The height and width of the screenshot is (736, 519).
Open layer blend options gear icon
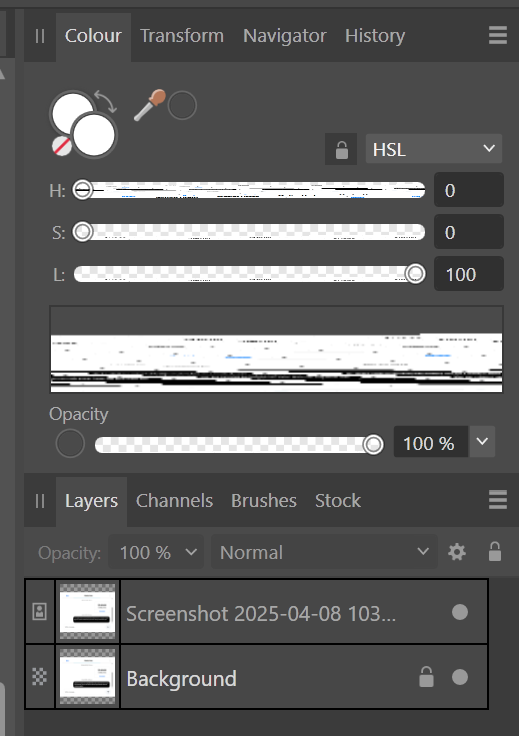point(457,552)
